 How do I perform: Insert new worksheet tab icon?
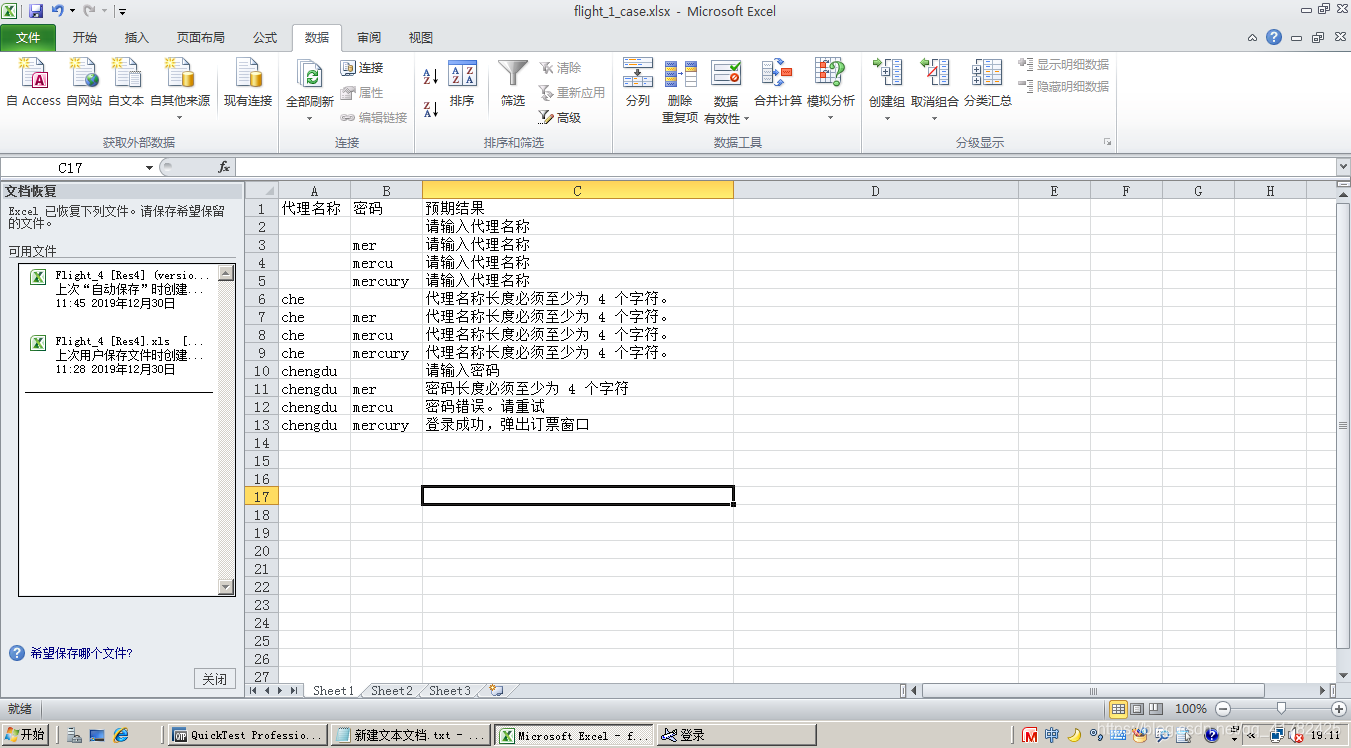(496, 690)
